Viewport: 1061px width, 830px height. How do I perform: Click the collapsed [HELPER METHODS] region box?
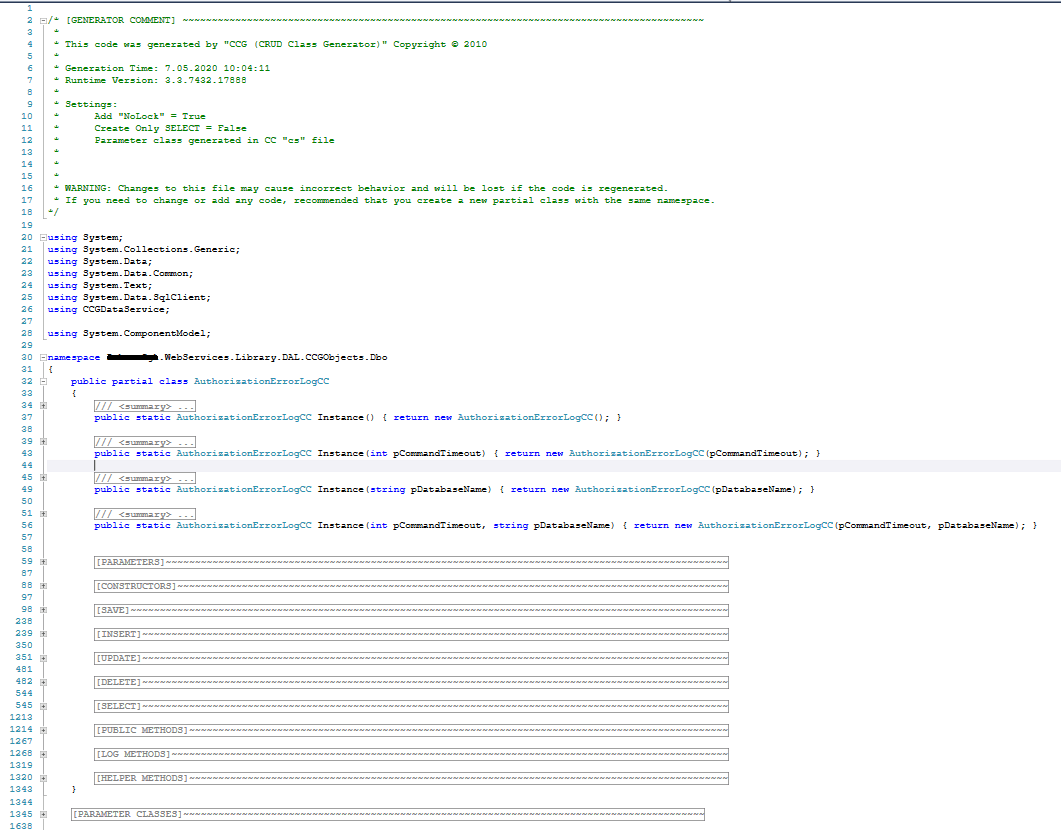(411, 779)
